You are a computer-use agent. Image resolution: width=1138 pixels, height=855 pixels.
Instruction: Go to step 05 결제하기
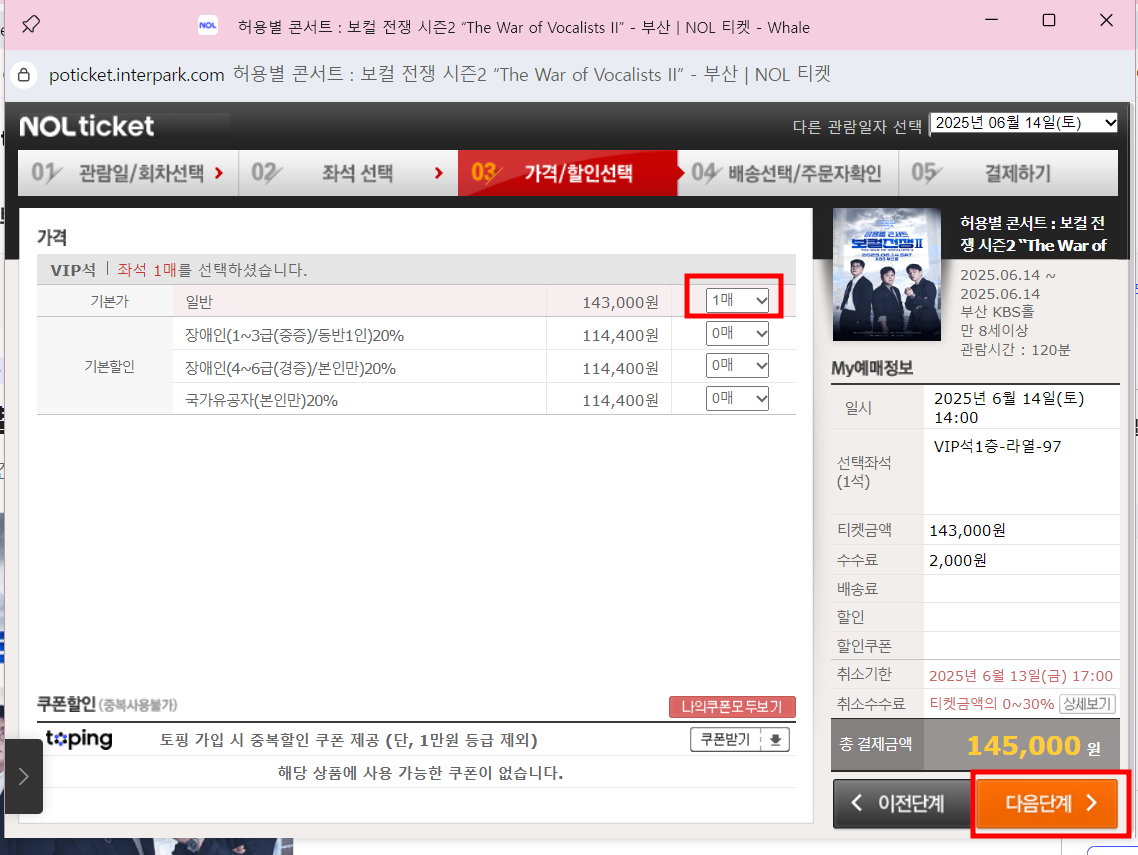click(x=1008, y=173)
